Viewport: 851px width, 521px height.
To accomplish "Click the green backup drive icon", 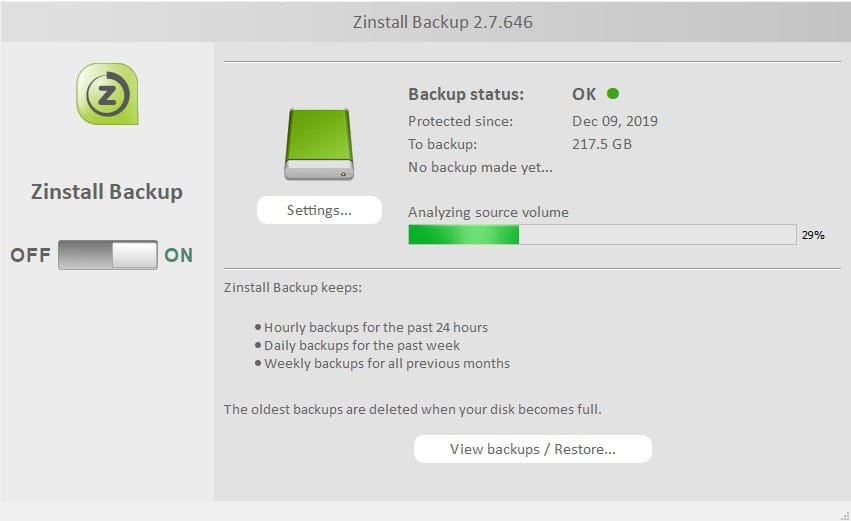I will coord(319,144).
